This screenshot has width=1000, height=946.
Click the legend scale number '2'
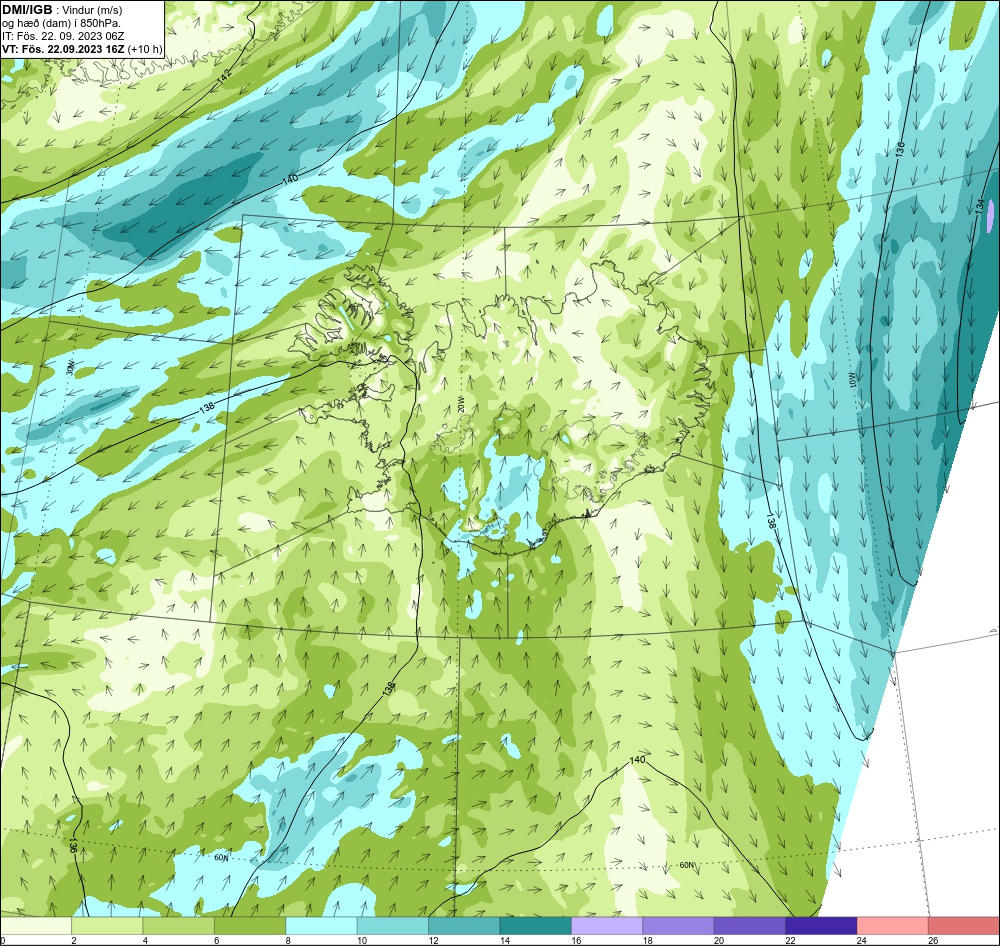pyautogui.click(x=74, y=940)
